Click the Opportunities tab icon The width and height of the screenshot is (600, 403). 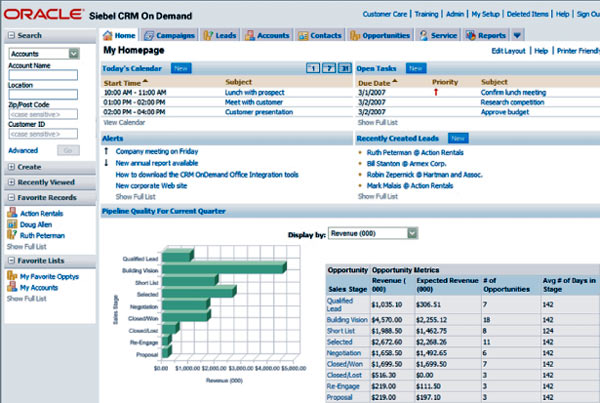[355, 36]
